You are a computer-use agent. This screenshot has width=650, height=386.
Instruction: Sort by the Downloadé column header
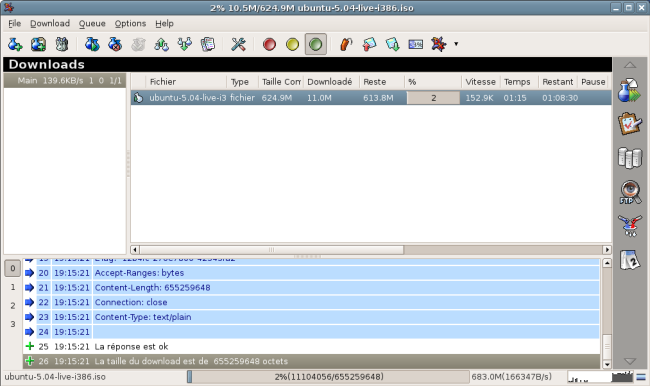(x=332, y=82)
